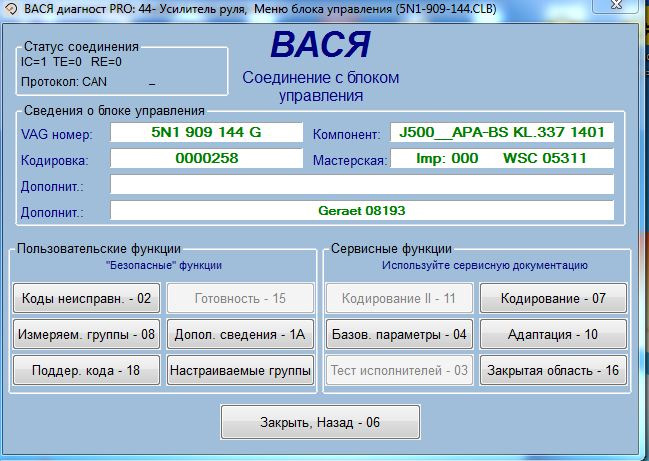Click disabled 'Тест исполнителей - 03' button

coord(399,370)
